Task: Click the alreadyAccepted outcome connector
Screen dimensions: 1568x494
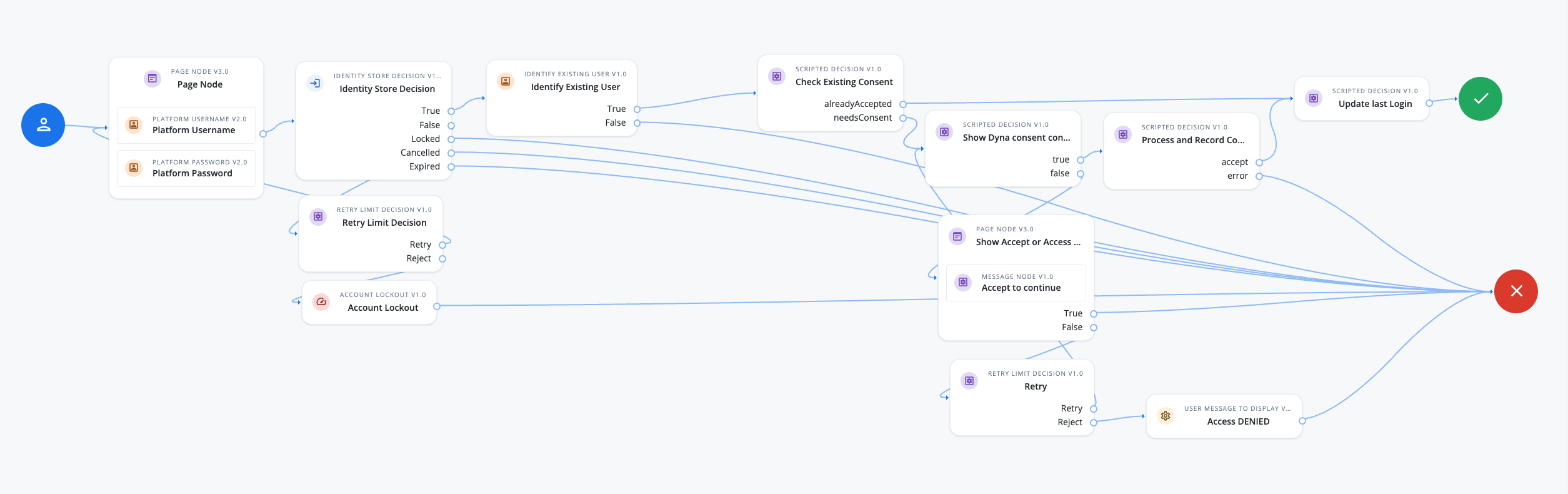Action: click(x=903, y=104)
